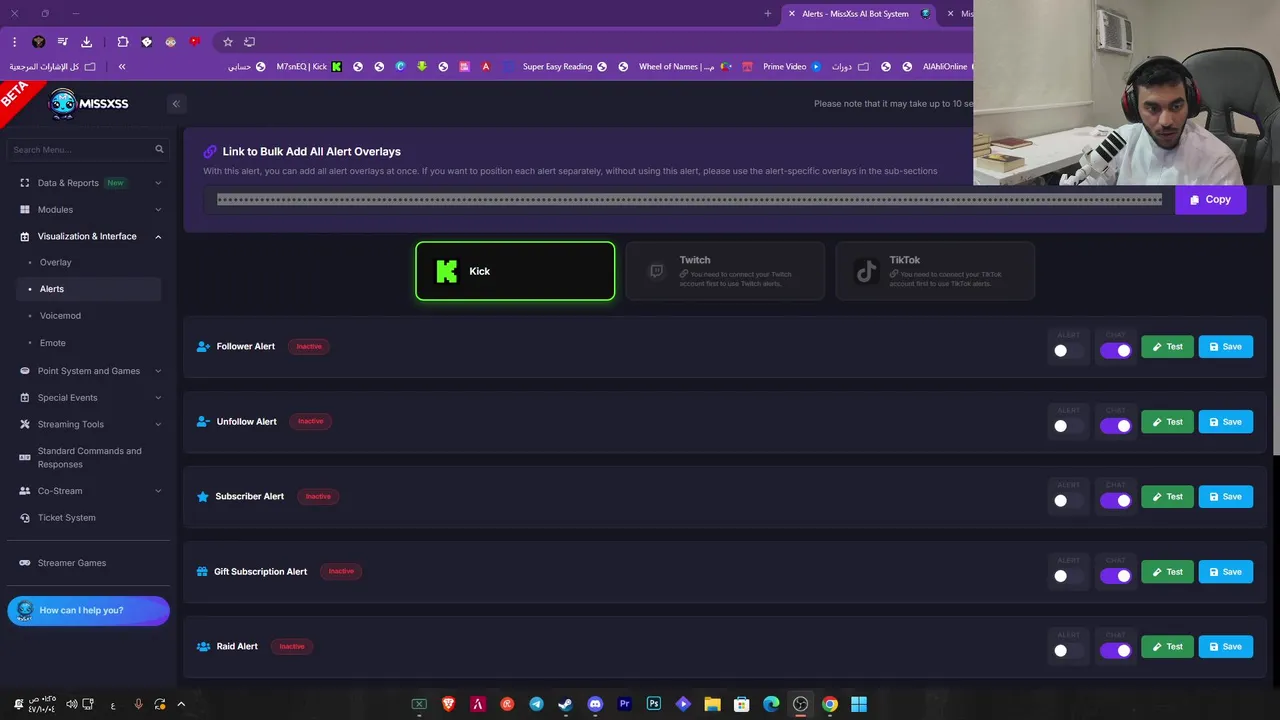Image resolution: width=1280 pixels, height=720 pixels.
Task: Disable the Subscriber Alert CHAT toggle
Action: pyautogui.click(x=1116, y=501)
